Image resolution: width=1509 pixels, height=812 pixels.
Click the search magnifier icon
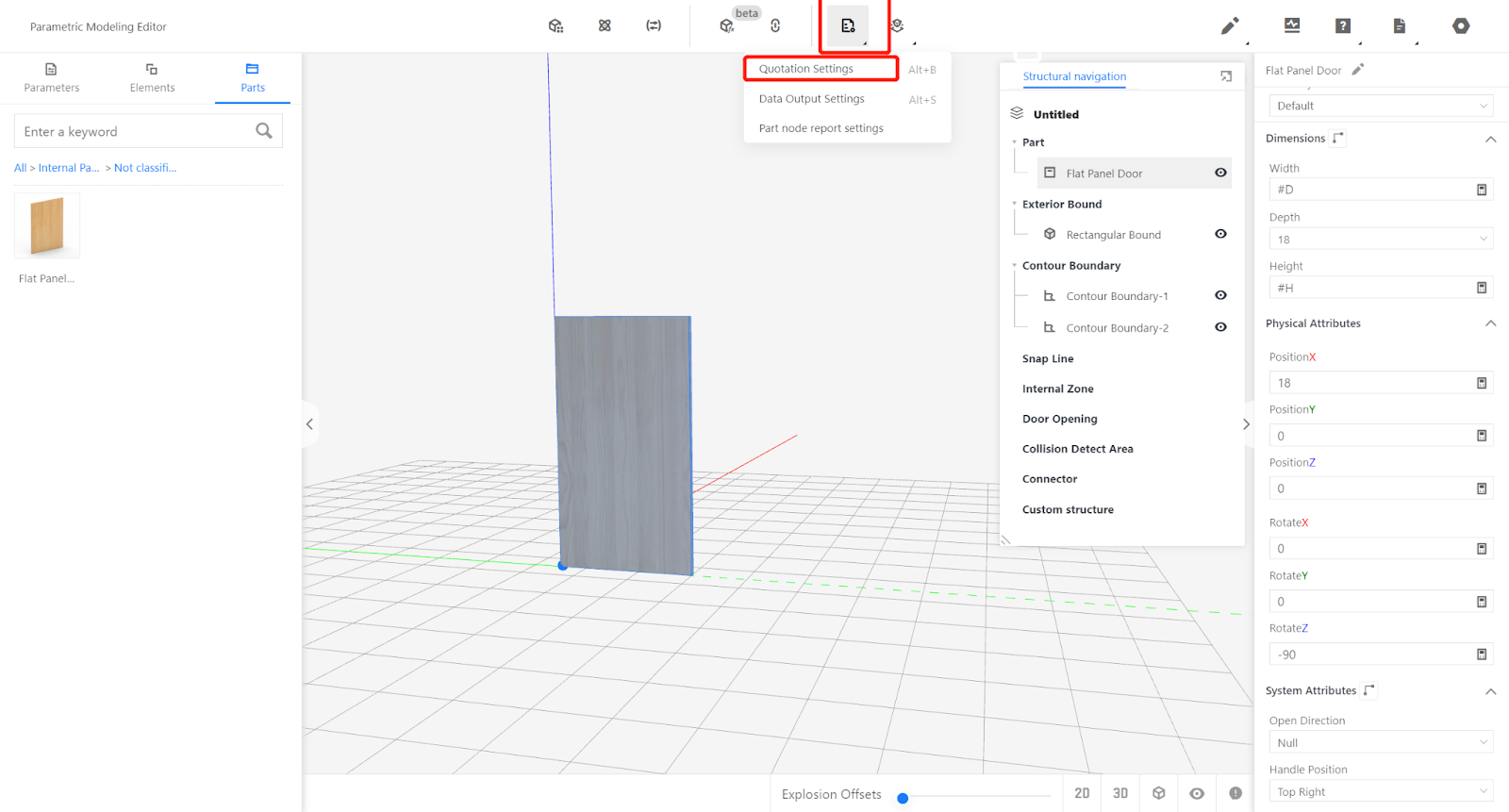(264, 131)
